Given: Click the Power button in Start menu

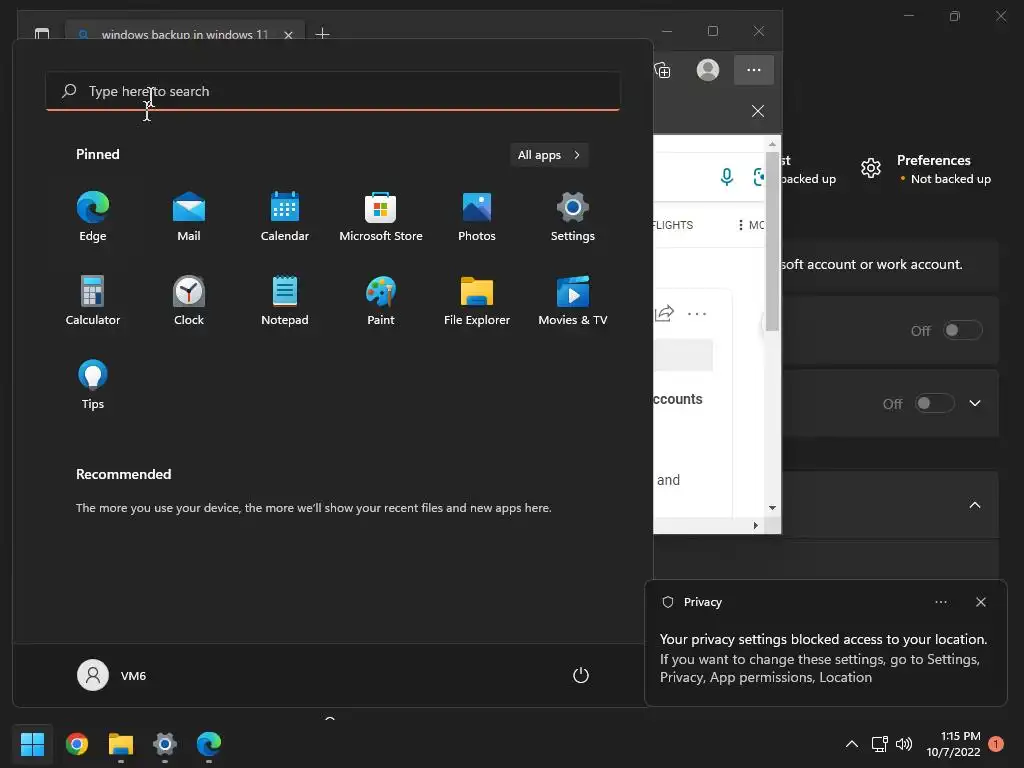Looking at the screenshot, I should (x=581, y=675).
